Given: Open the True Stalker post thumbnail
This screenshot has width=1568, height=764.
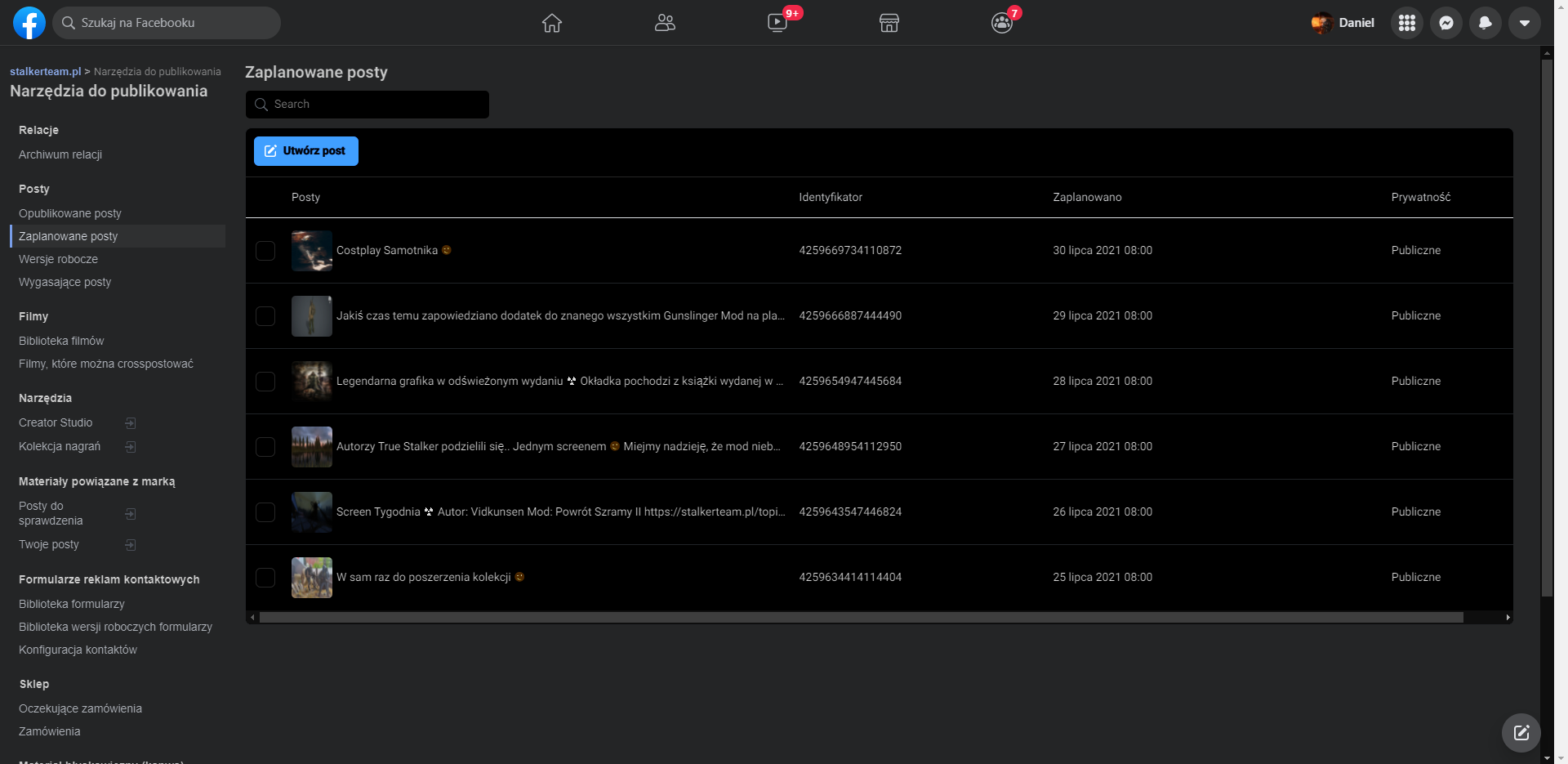Looking at the screenshot, I should click(x=312, y=447).
